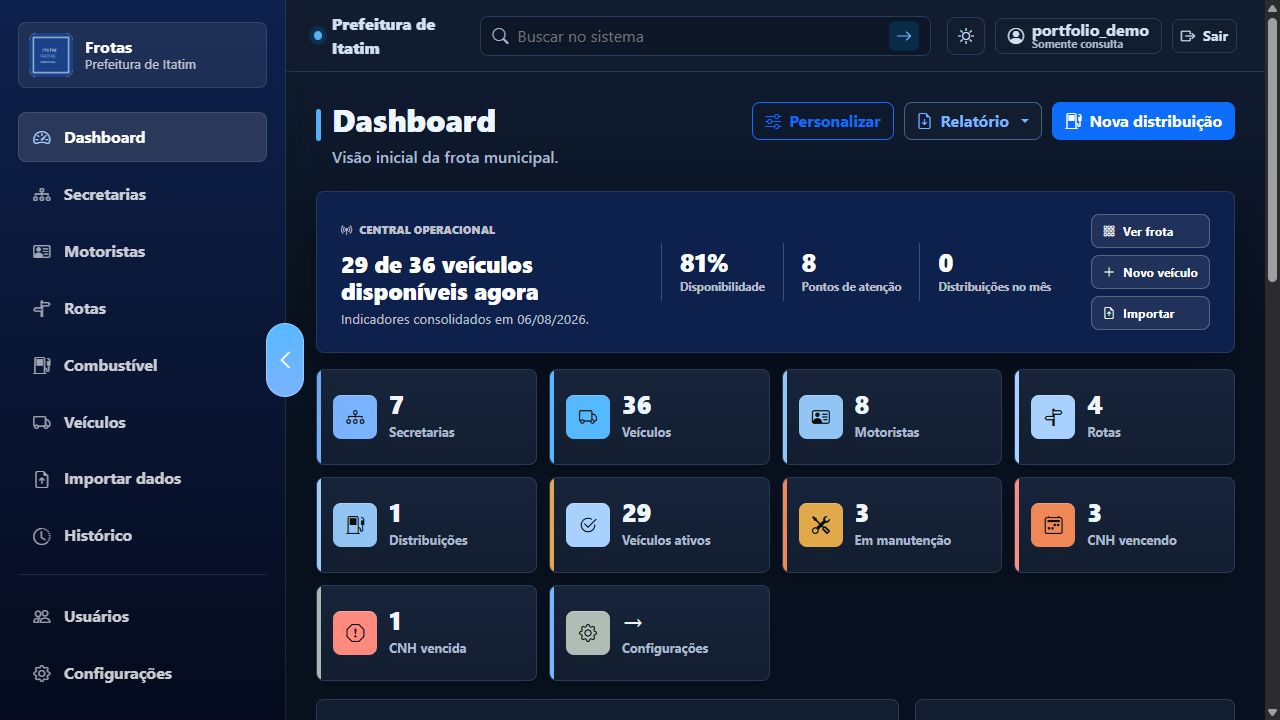Open Secretarias in the sidebar
Screen dimensions: 1280x720
click(x=142, y=194)
